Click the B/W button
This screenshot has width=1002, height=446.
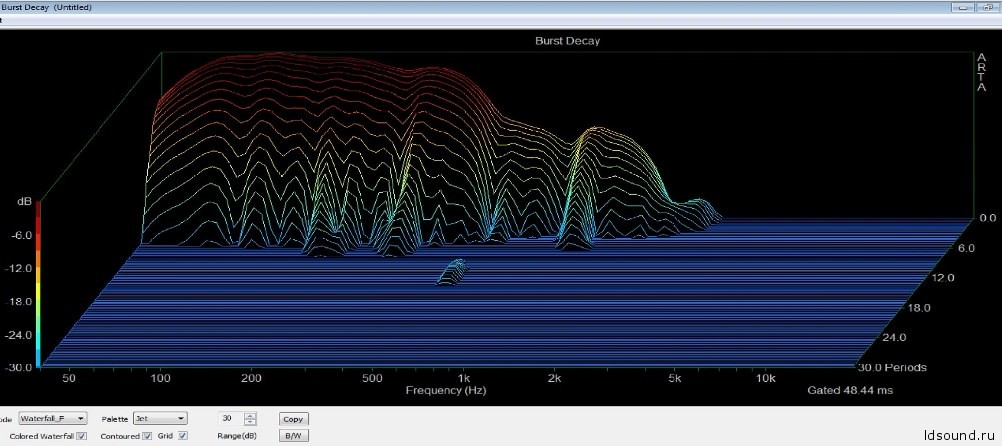click(x=293, y=436)
